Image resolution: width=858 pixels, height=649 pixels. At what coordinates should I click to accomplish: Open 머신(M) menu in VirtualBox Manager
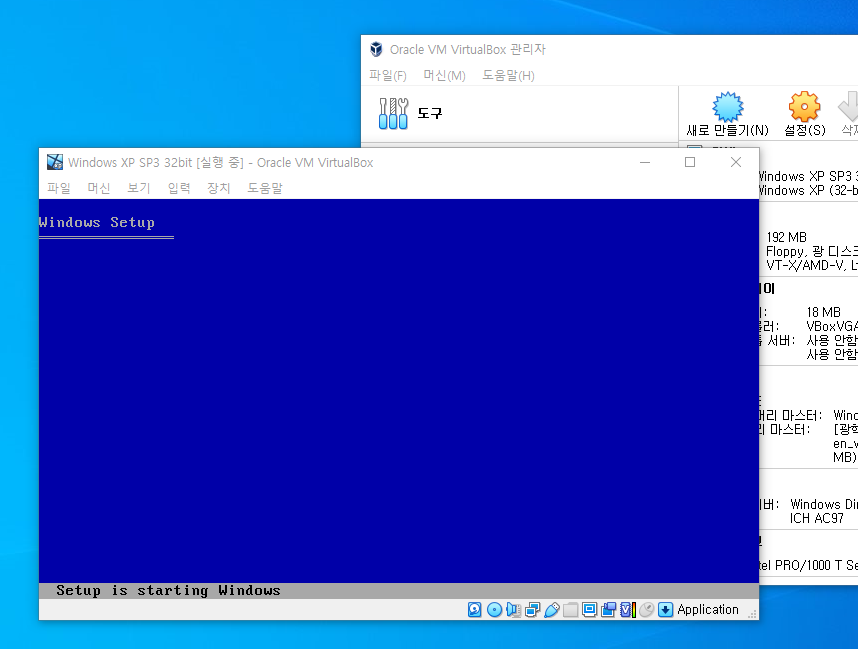pyautogui.click(x=444, y=76)
